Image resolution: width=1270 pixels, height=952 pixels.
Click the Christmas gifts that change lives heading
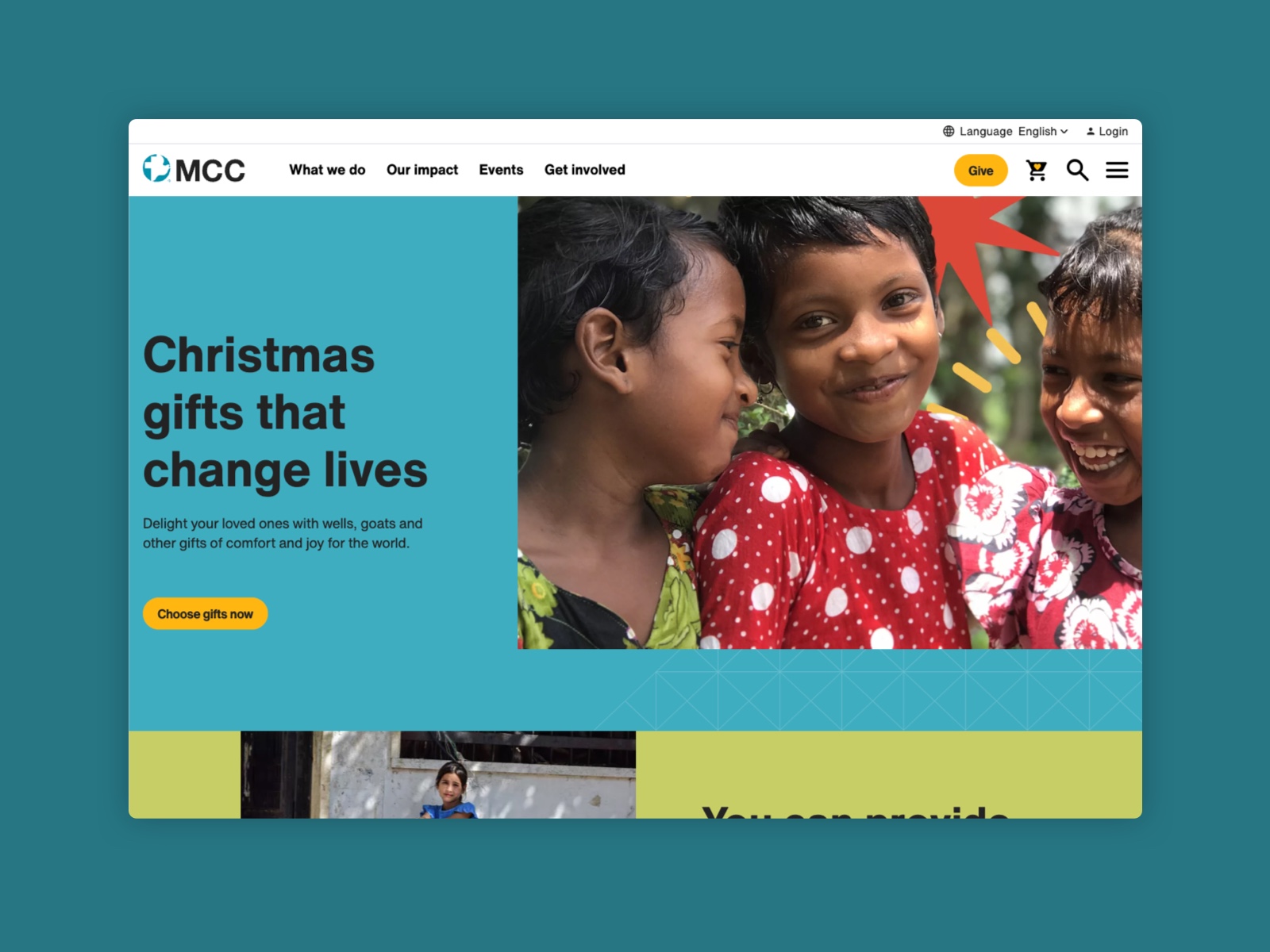coord(285,413)
